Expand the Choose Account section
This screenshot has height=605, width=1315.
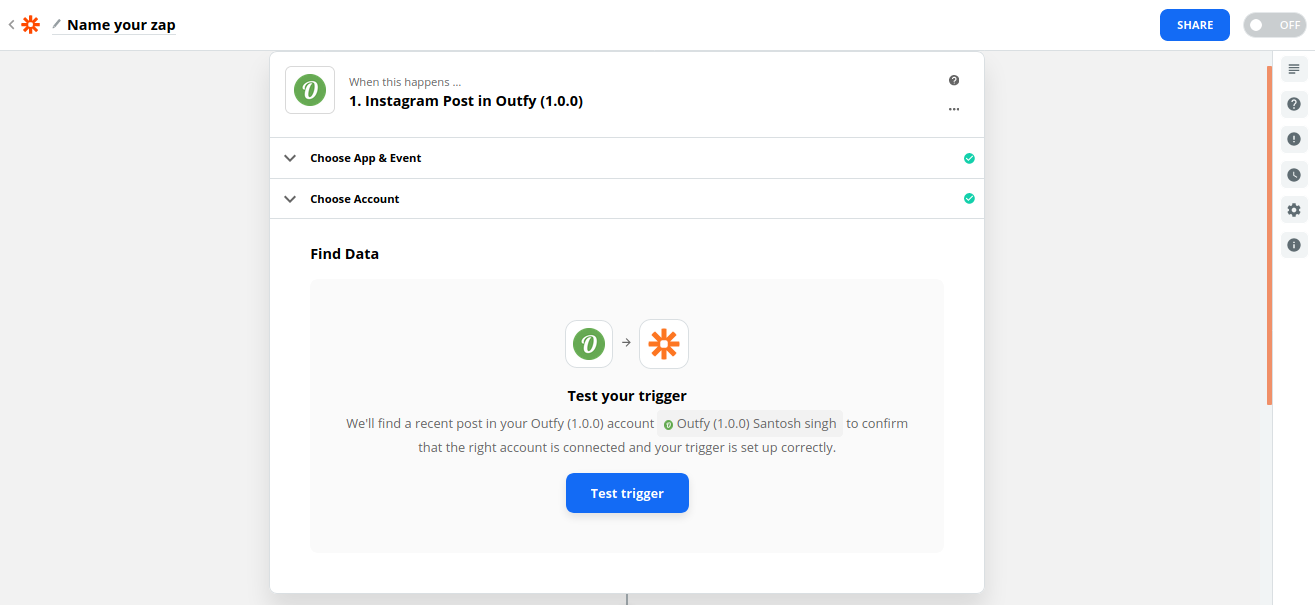pyautogui.click(x=627, y=199)
